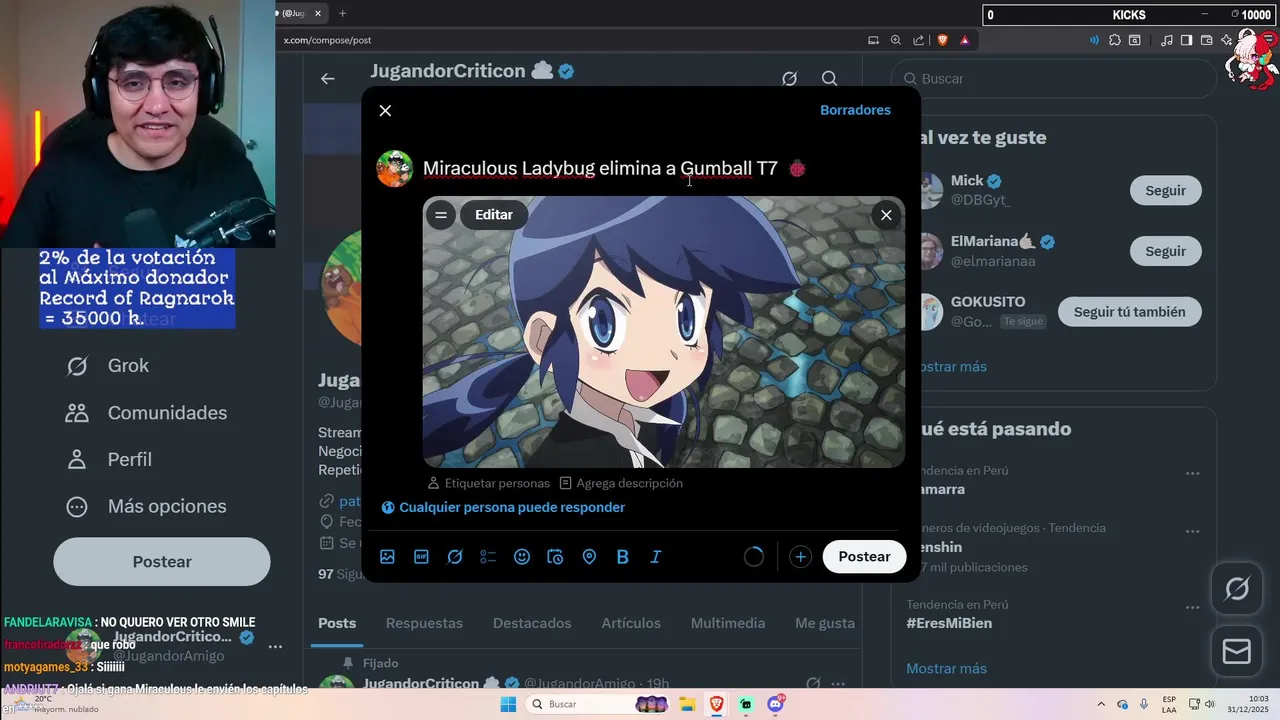Click the share icon in address bar
The height and width of the screenshot is (720, 1280).
pyautogui.click(x=919, y=40)
